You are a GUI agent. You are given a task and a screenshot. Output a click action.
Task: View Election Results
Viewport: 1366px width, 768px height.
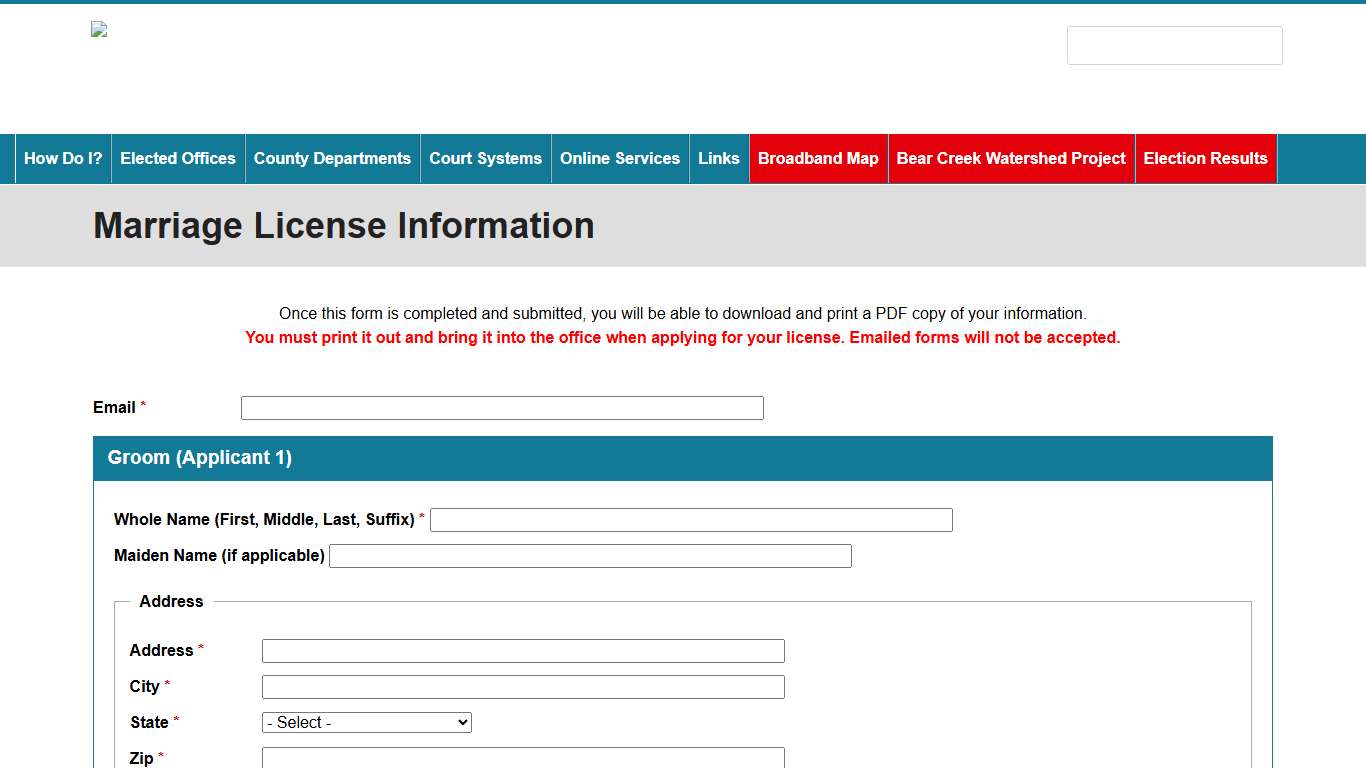pyautogui.click(x=1205, y=158)
